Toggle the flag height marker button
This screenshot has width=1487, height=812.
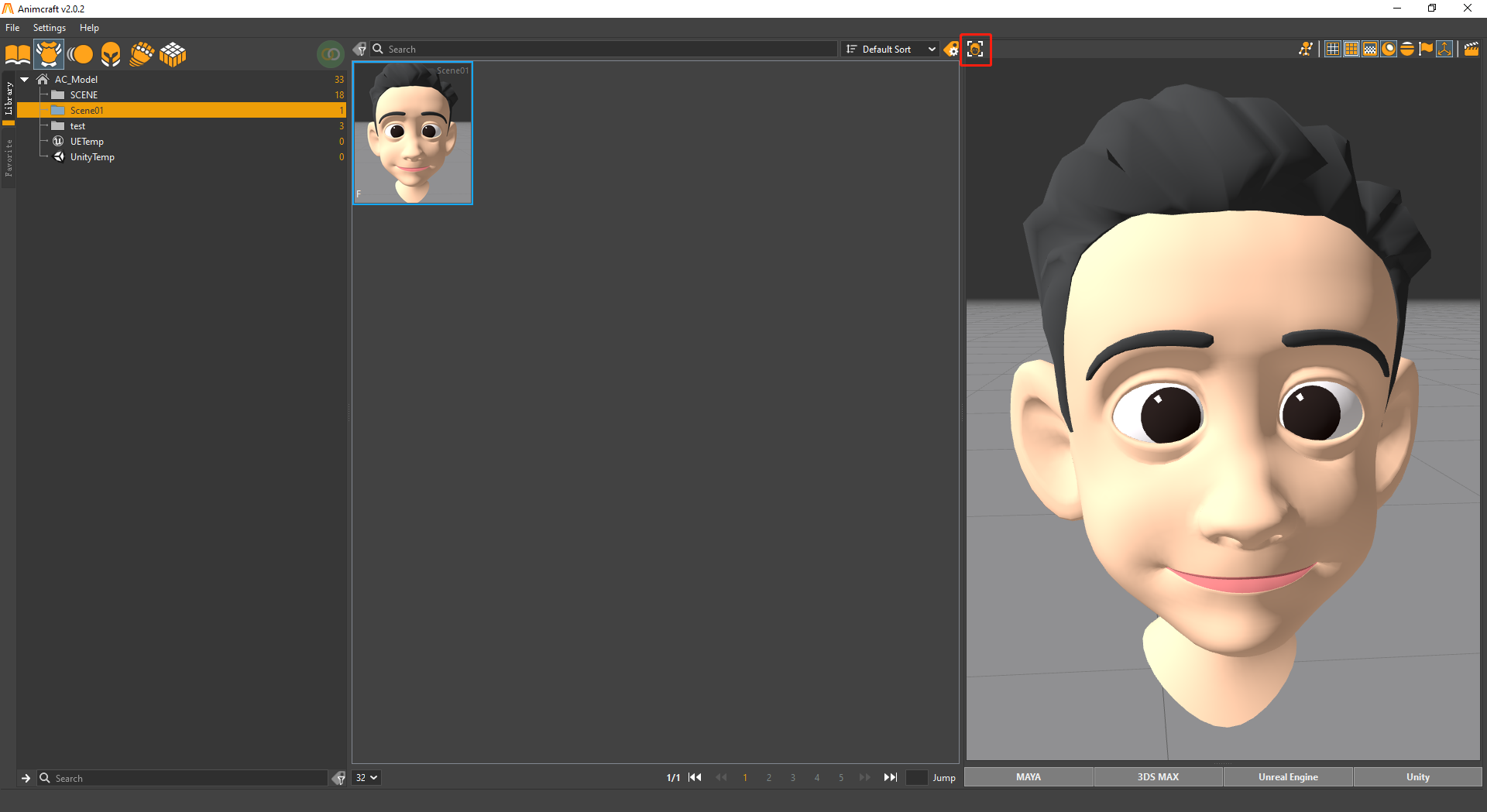click(x=1426, y=49)
